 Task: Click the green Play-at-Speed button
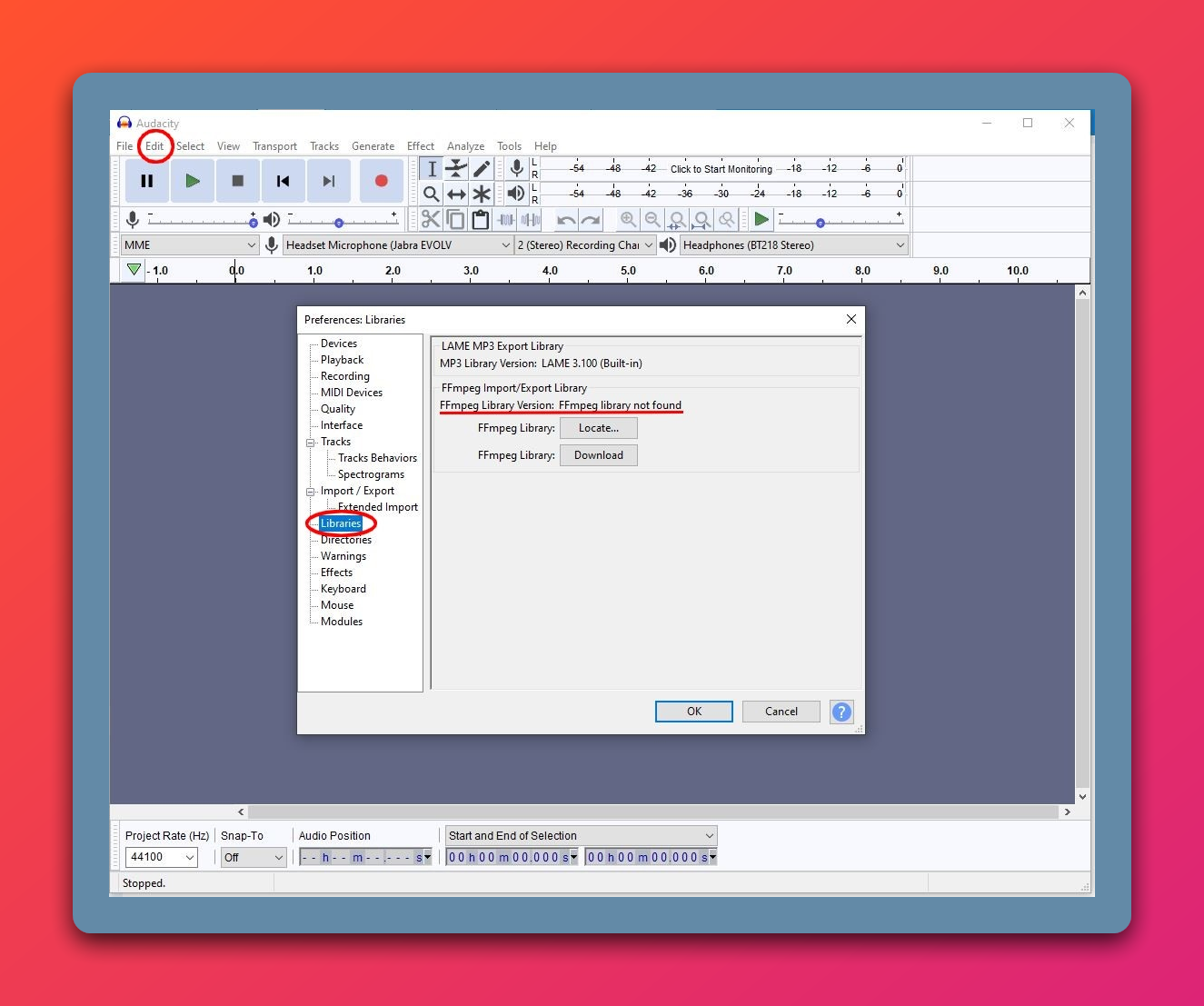tap(761, 219)
